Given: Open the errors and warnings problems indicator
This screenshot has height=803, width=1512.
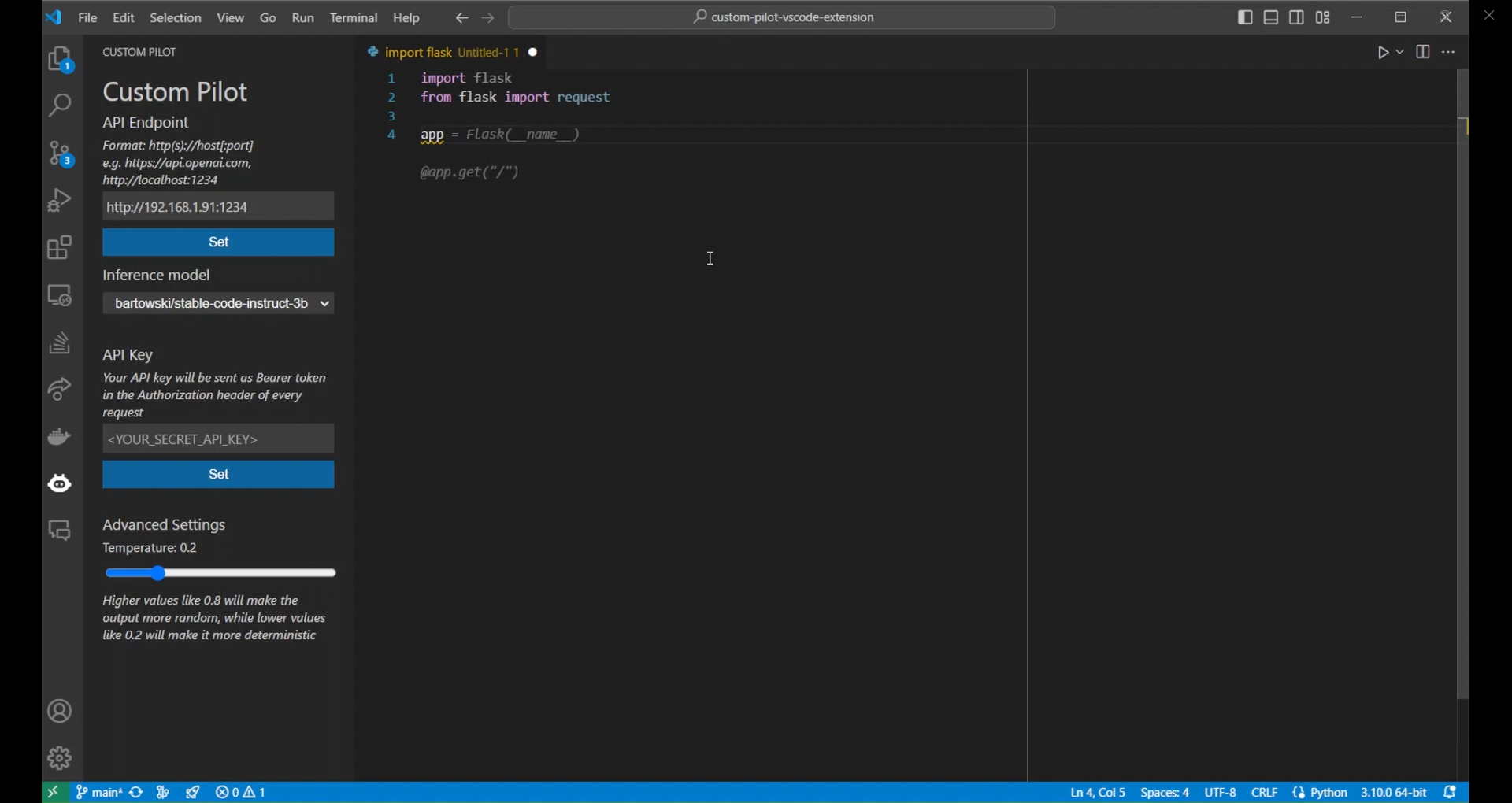Looking at the screenshot, I should tap(242, 793).
